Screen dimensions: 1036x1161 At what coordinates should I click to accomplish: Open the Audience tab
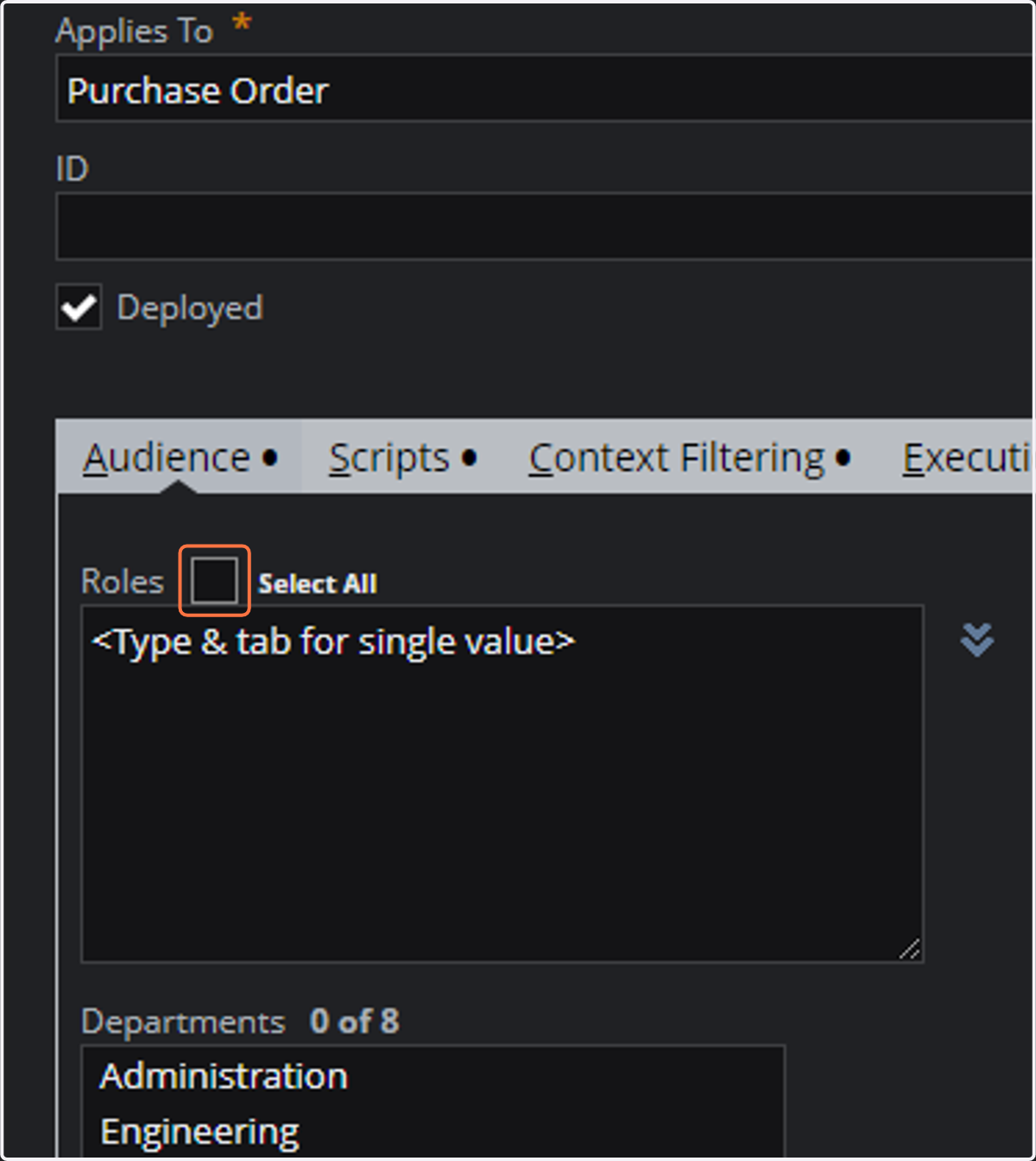coord(180,457)
